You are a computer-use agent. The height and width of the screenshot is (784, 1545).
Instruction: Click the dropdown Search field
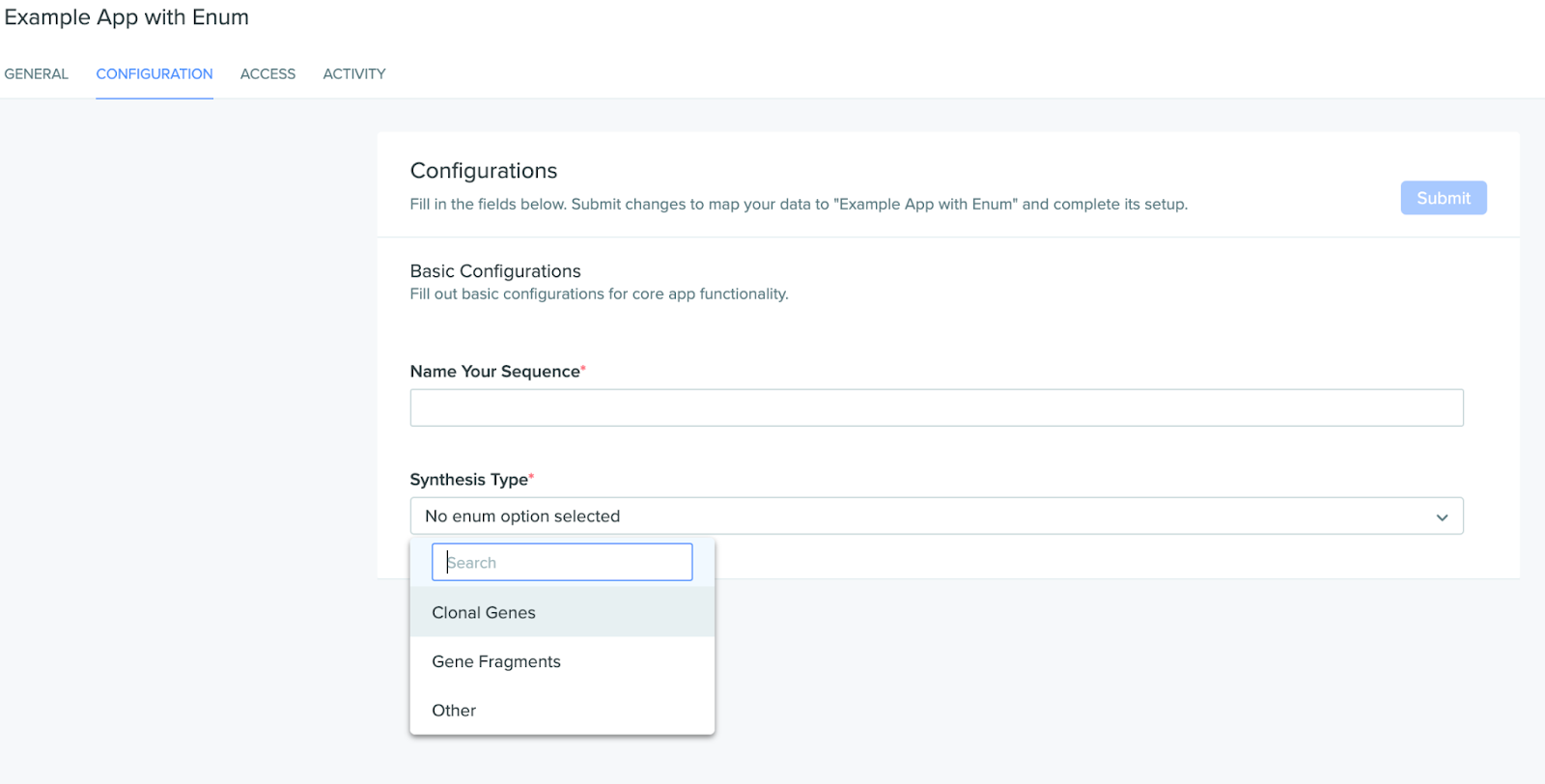pyautogui.click(x=562, y=562)
